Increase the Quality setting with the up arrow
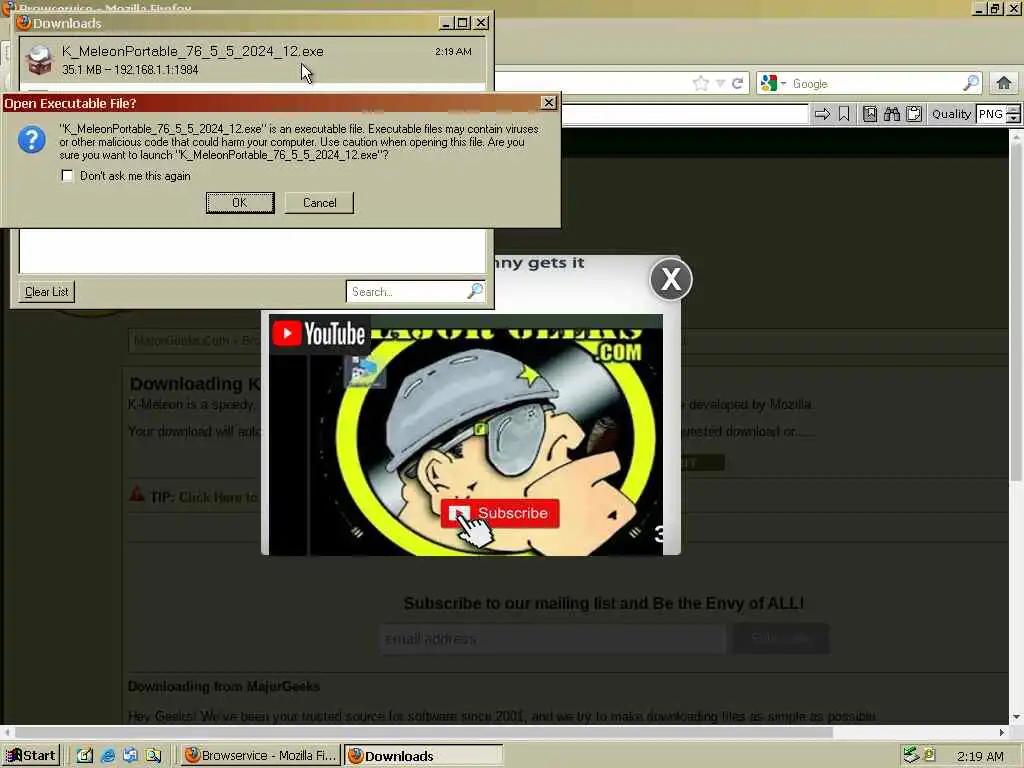Image resolution: width=1024 pixels, height=768 pixels. pos(1013,110)
